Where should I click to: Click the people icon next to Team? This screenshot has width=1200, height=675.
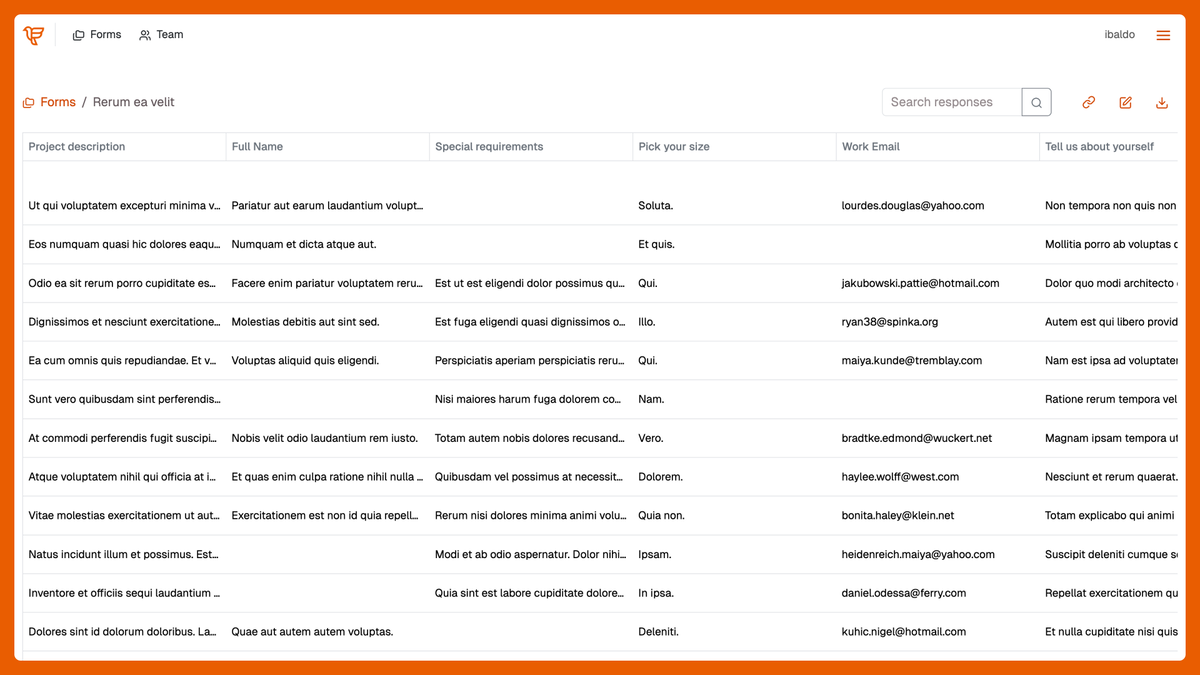[x=145, y=34]
